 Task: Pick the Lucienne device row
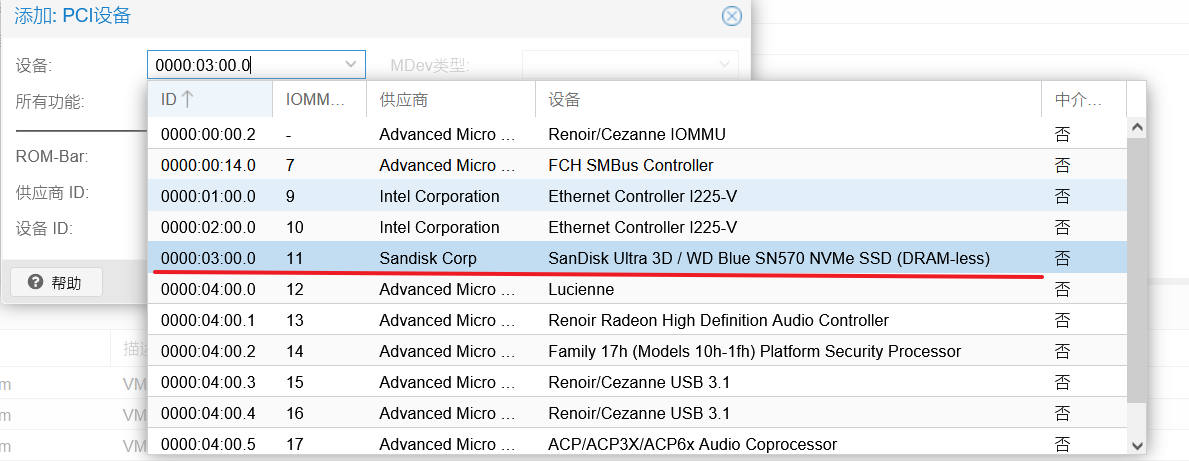(x=581, y=289)
